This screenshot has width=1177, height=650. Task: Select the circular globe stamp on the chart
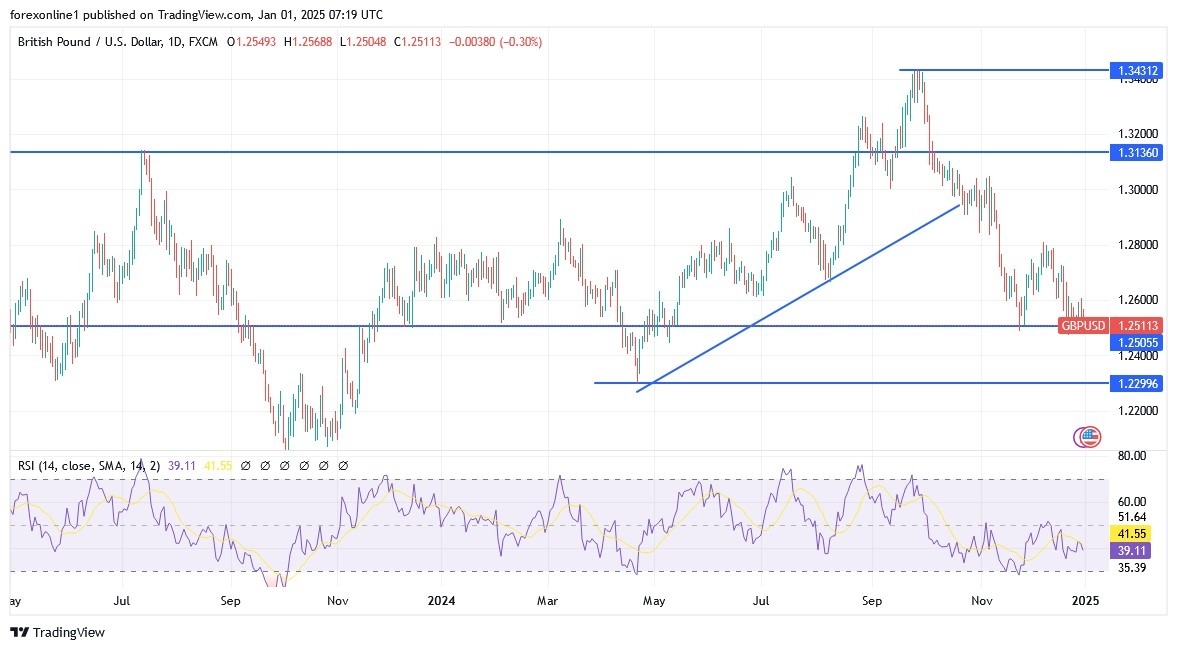pyautogui.click(x=1085, y=436)
